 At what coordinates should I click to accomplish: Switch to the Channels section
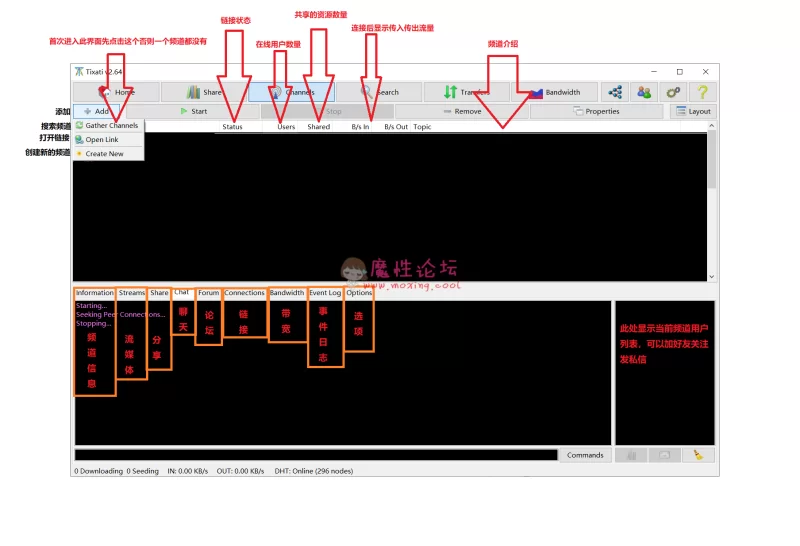pos(292,92)
